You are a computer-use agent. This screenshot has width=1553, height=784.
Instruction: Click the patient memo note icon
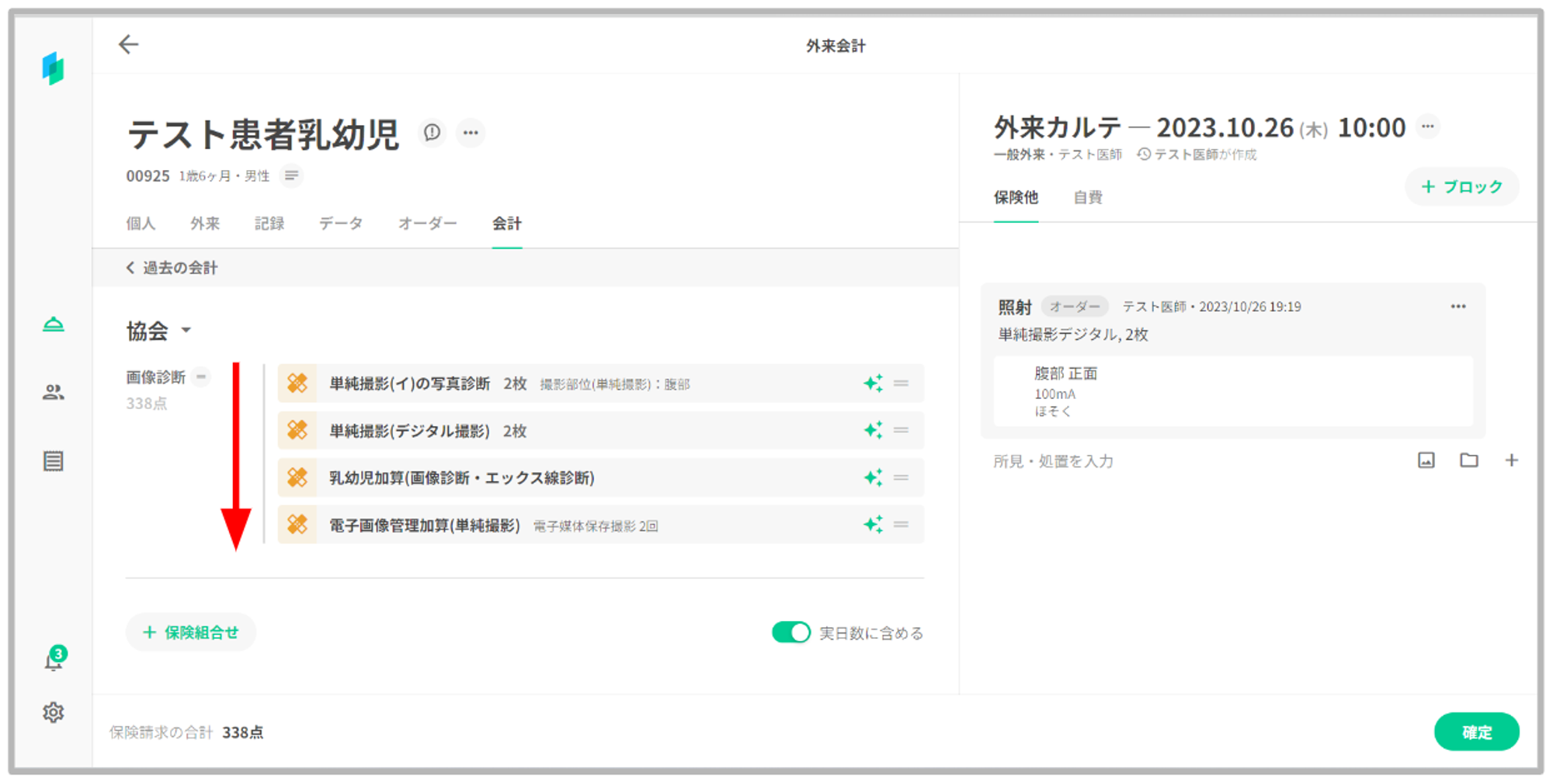pos(291,176)
